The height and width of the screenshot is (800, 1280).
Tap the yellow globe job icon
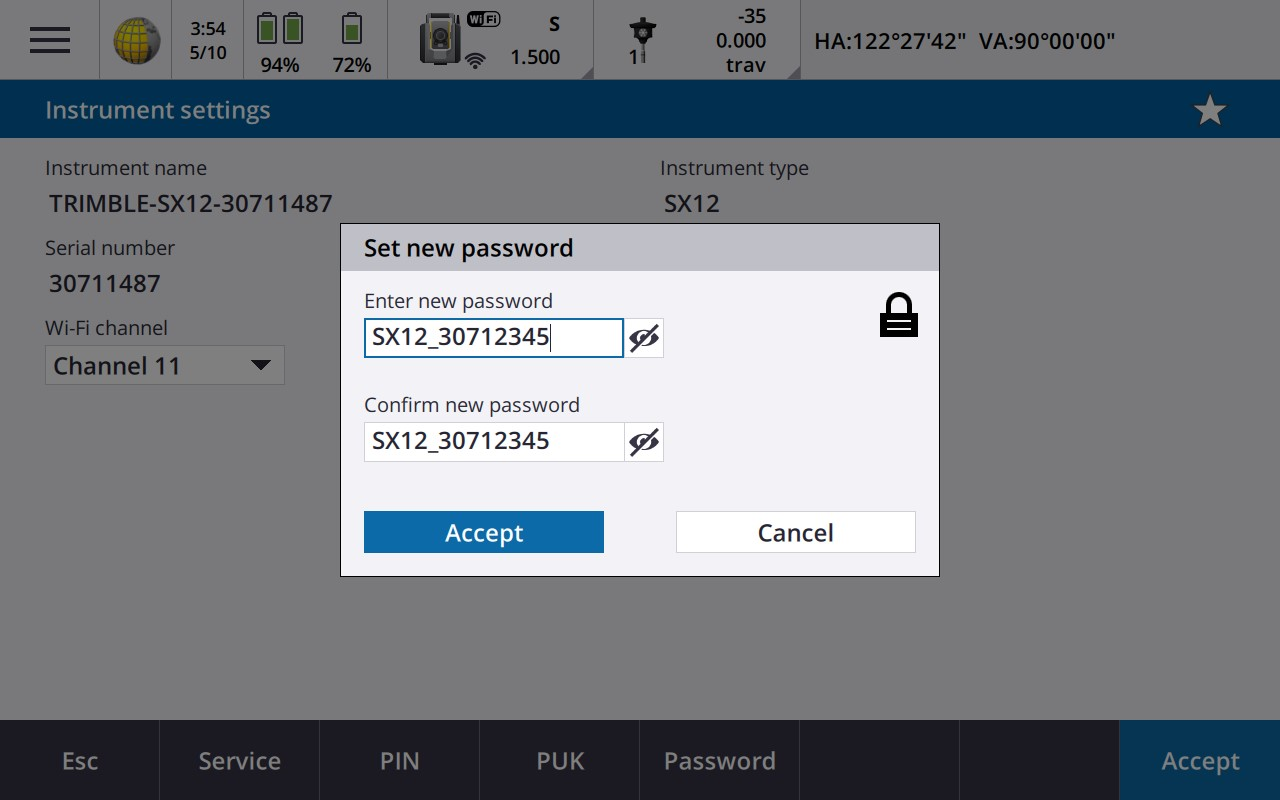[x=136, y=40]
